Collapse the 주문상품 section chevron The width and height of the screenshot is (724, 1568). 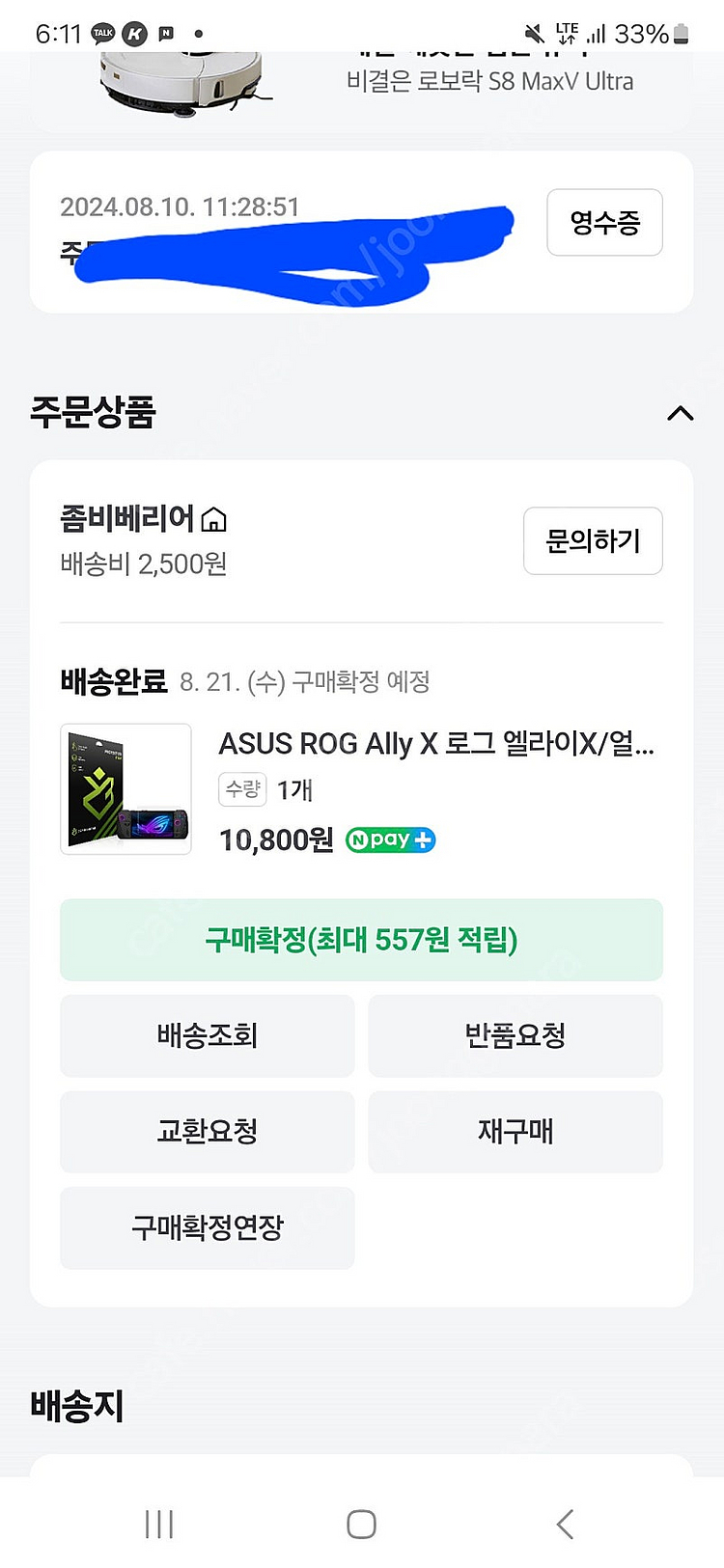680,413
